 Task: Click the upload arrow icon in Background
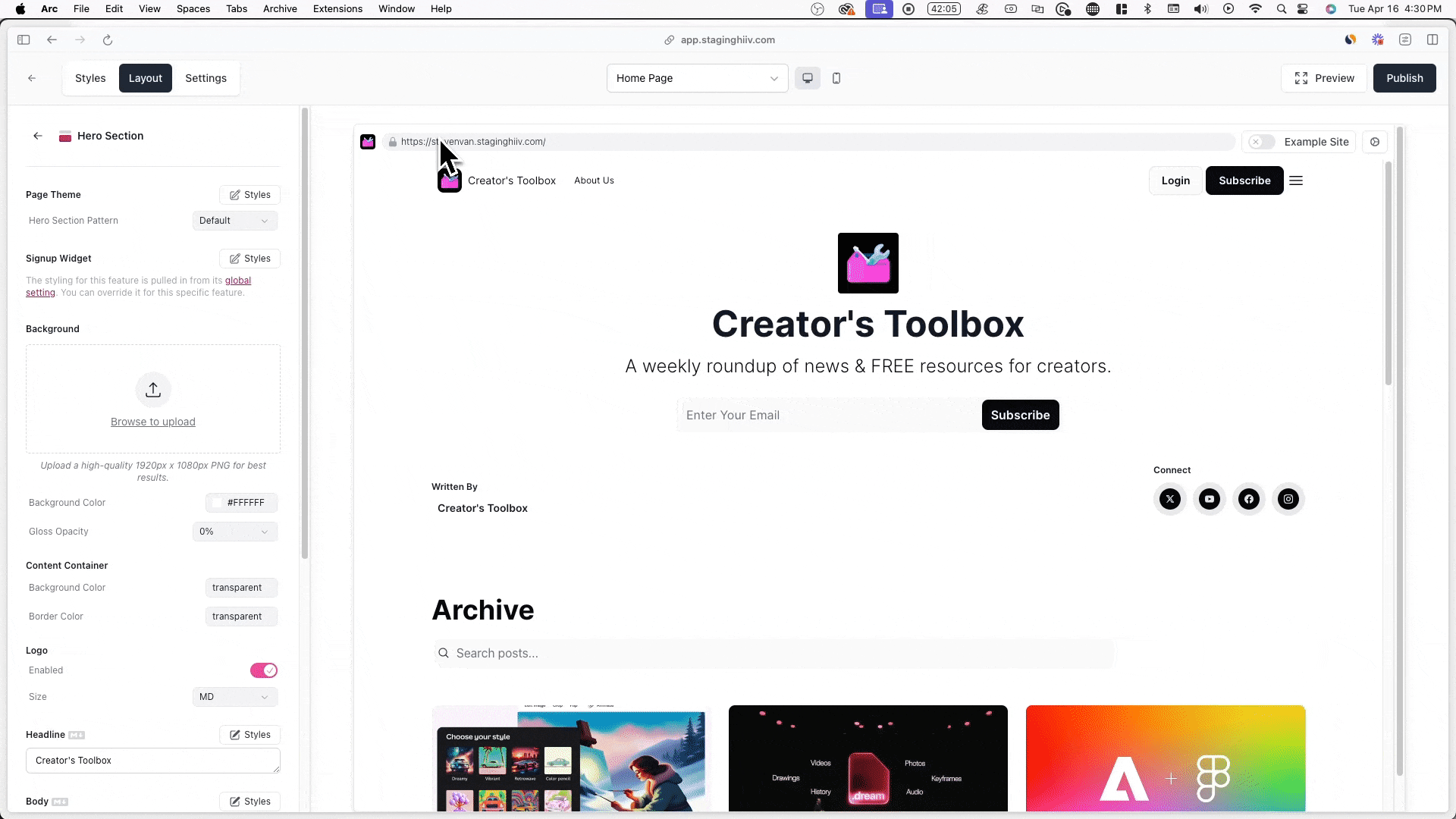click(x=153, y=390)
